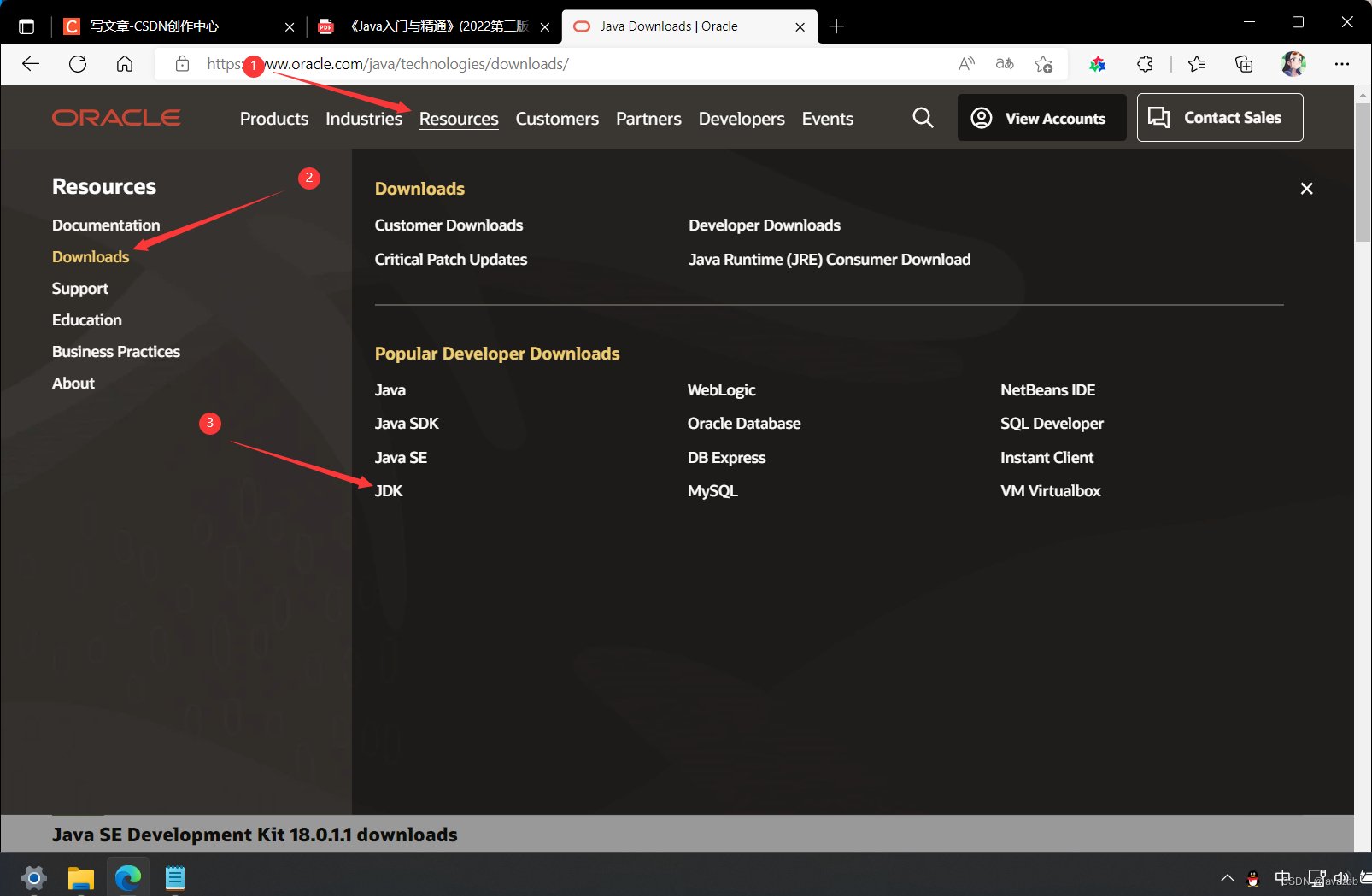Click the View Accounts button
Viewport: 1372px width, 896px height.
[x=1041, y=118]
